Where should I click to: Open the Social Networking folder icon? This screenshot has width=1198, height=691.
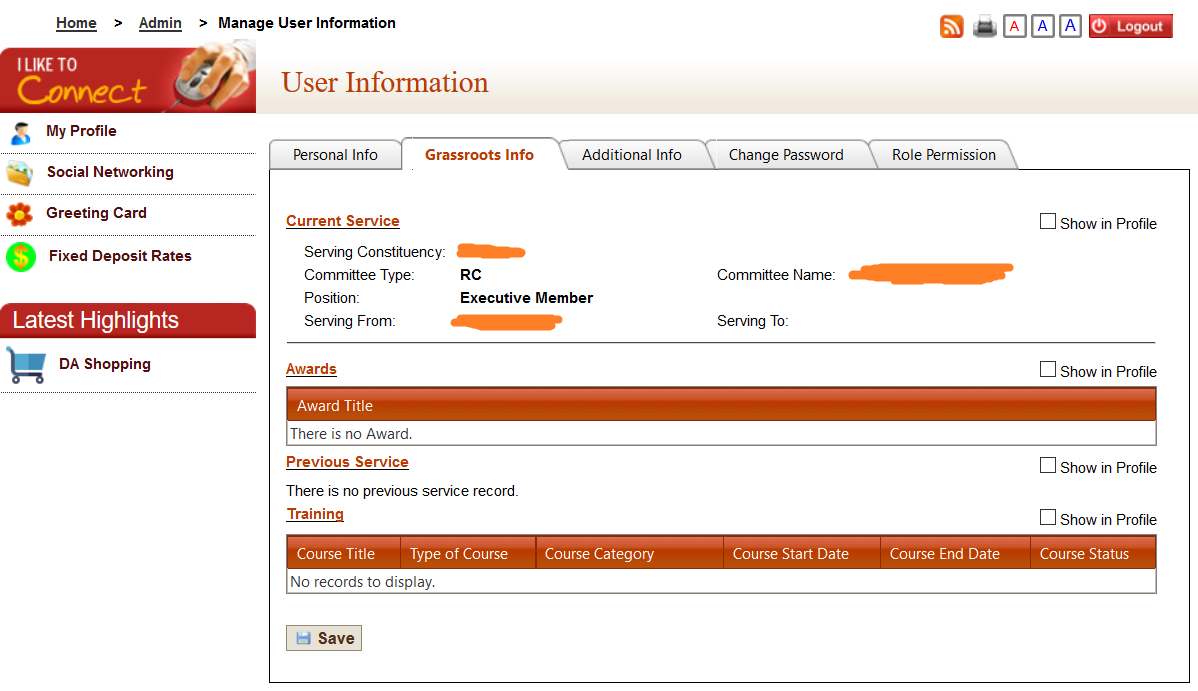click(20, 173)
